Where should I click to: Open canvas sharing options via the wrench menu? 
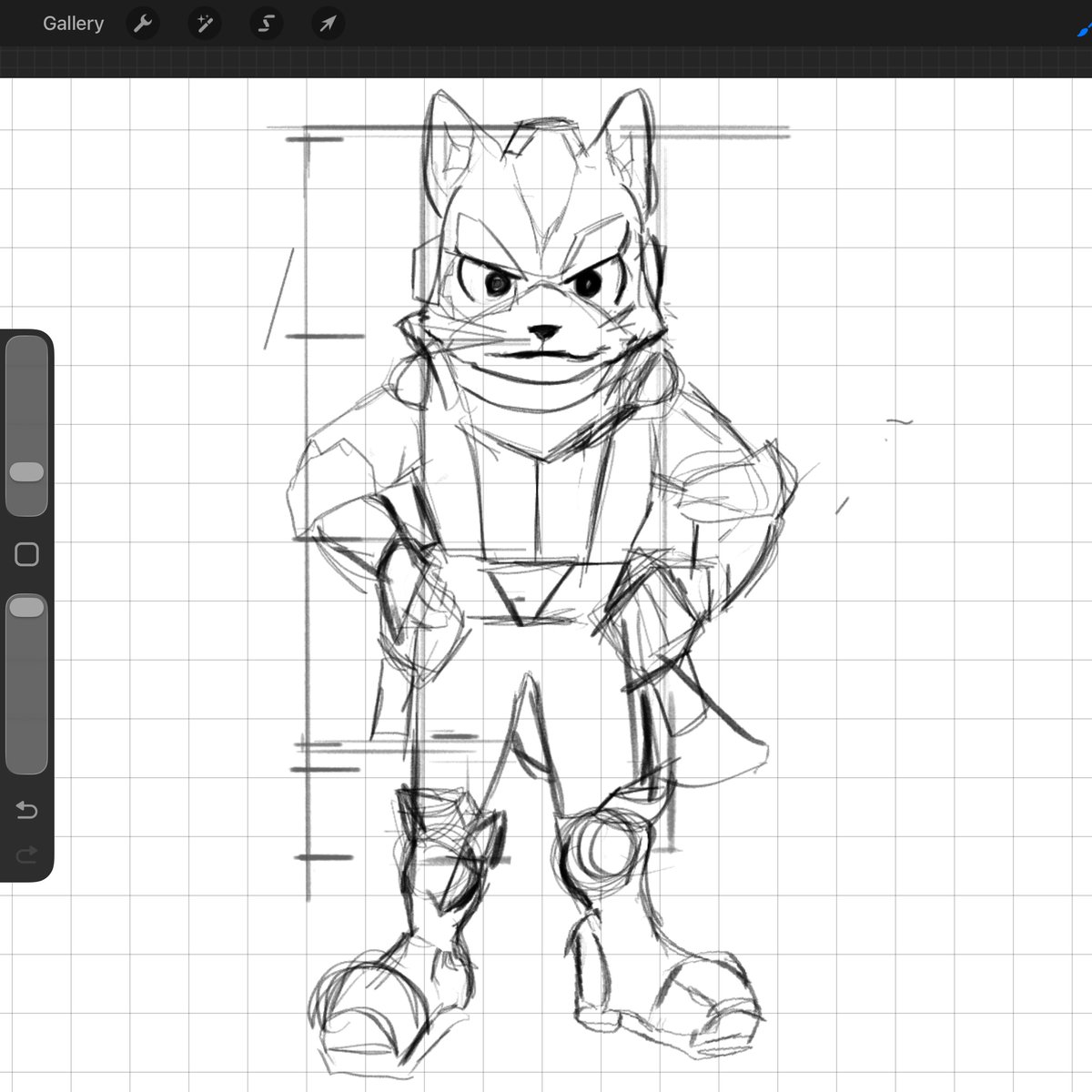(x=143, y=24)
